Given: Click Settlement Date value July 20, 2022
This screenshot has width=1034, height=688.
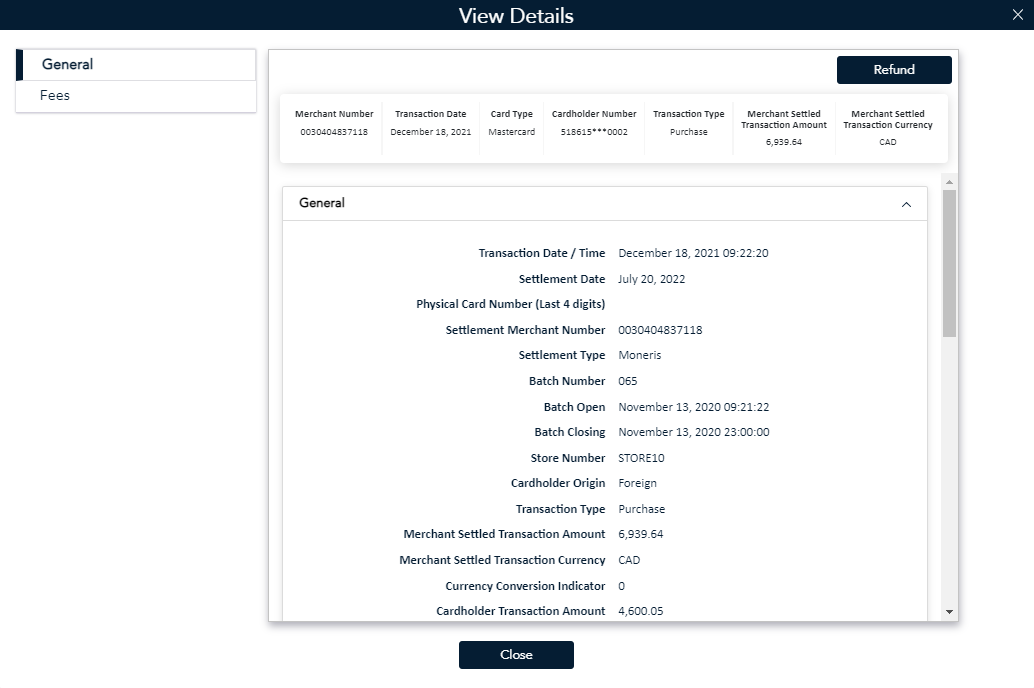Looking at the screenshot, I should pyautogui.click(x=652, y=279).
